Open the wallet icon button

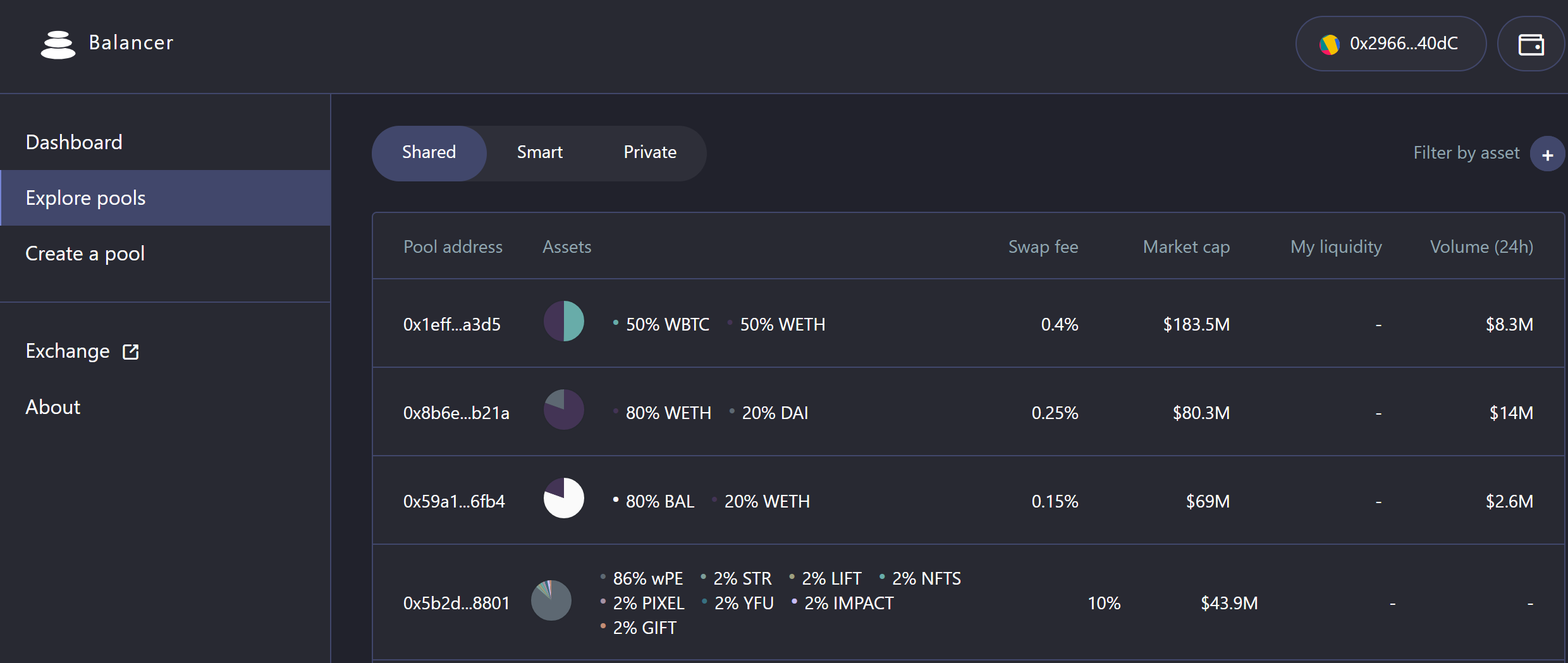coord(1531,44)
